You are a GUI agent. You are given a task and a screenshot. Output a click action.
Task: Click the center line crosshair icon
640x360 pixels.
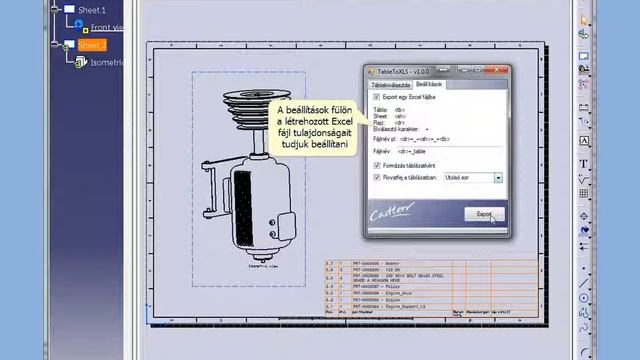pos(584,216)
